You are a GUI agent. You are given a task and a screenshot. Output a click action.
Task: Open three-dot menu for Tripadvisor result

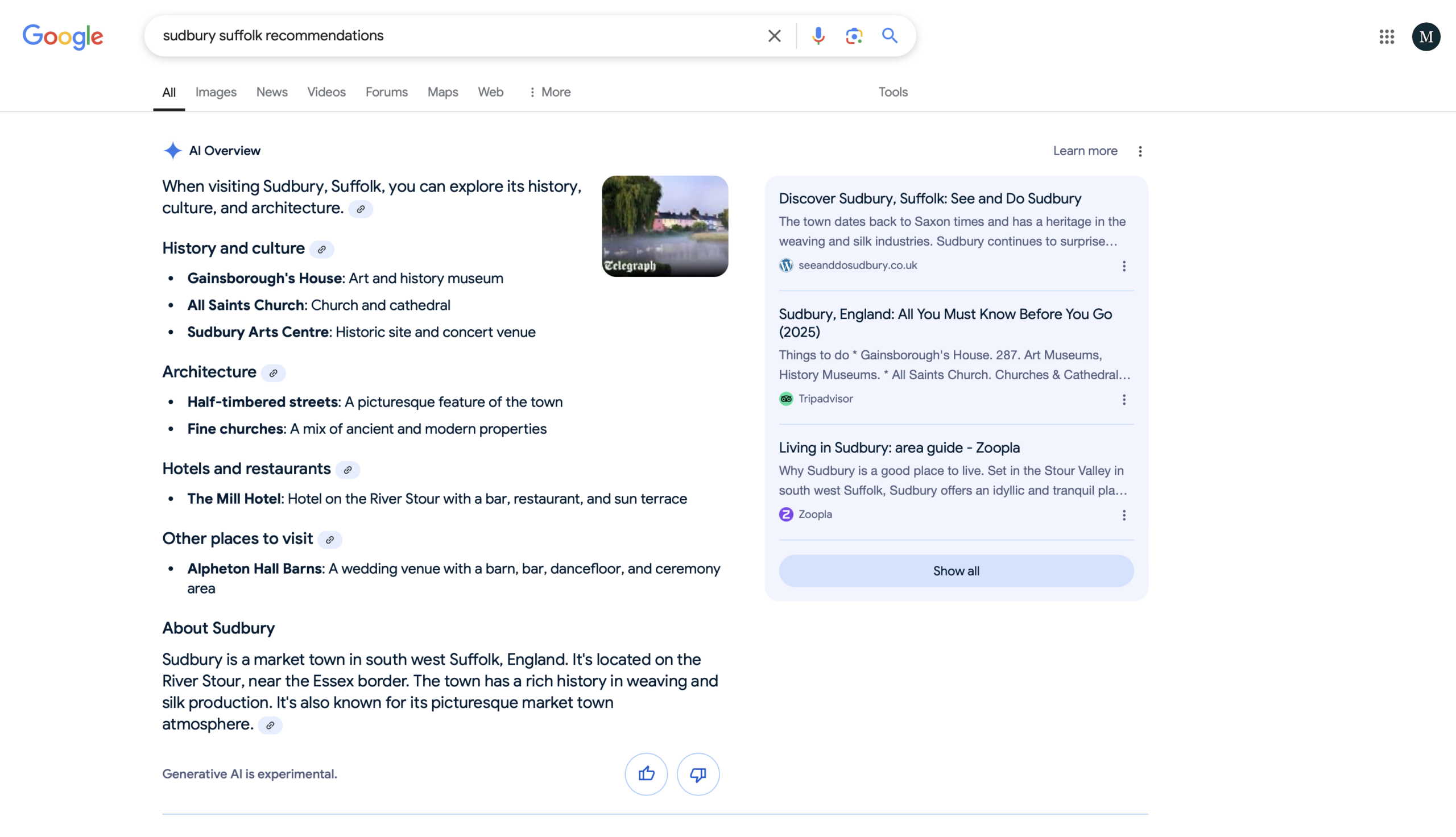[1124, 400]
